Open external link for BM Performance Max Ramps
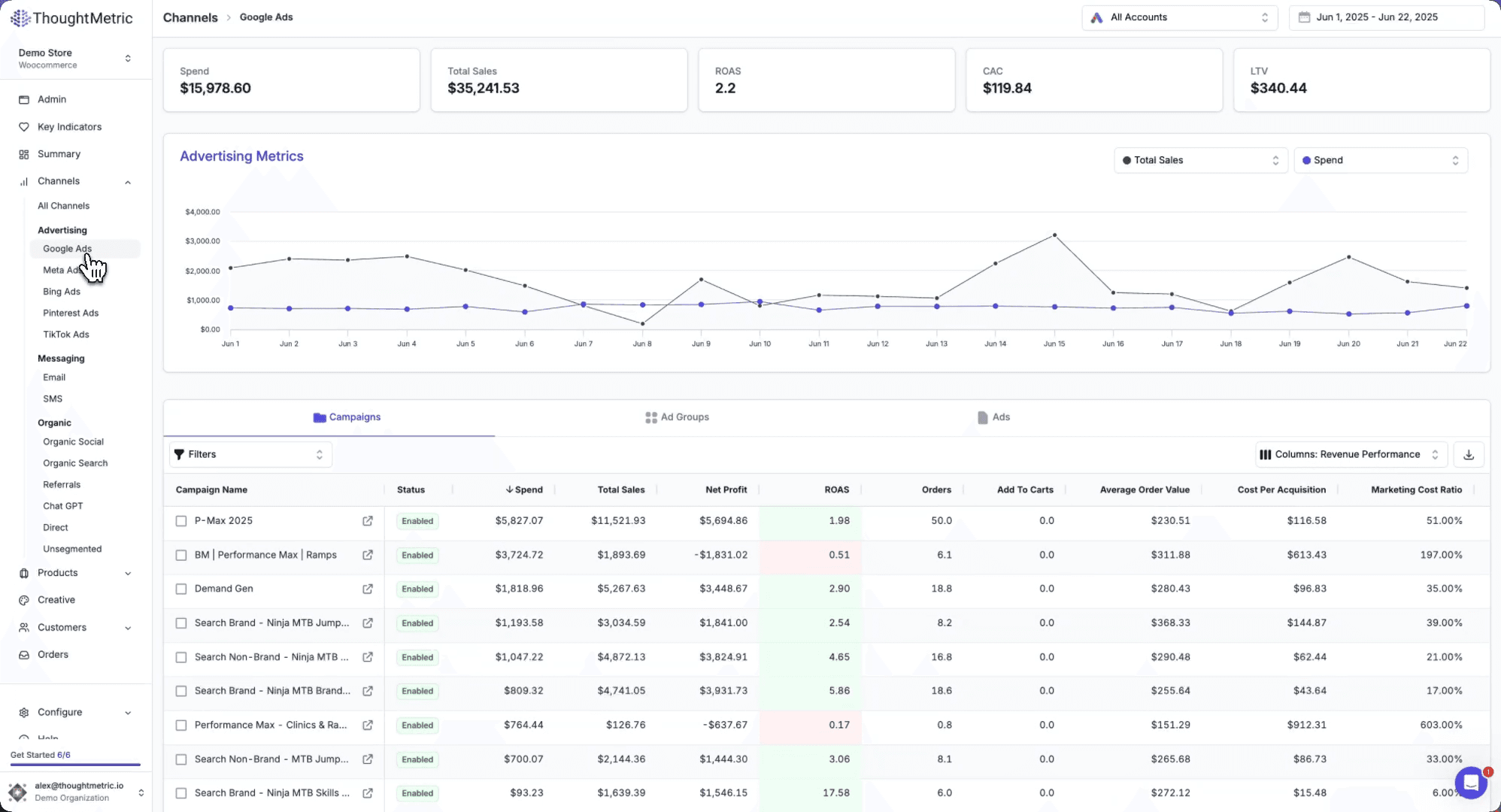This screenshot has width=1501, height=812. [368, 555]
